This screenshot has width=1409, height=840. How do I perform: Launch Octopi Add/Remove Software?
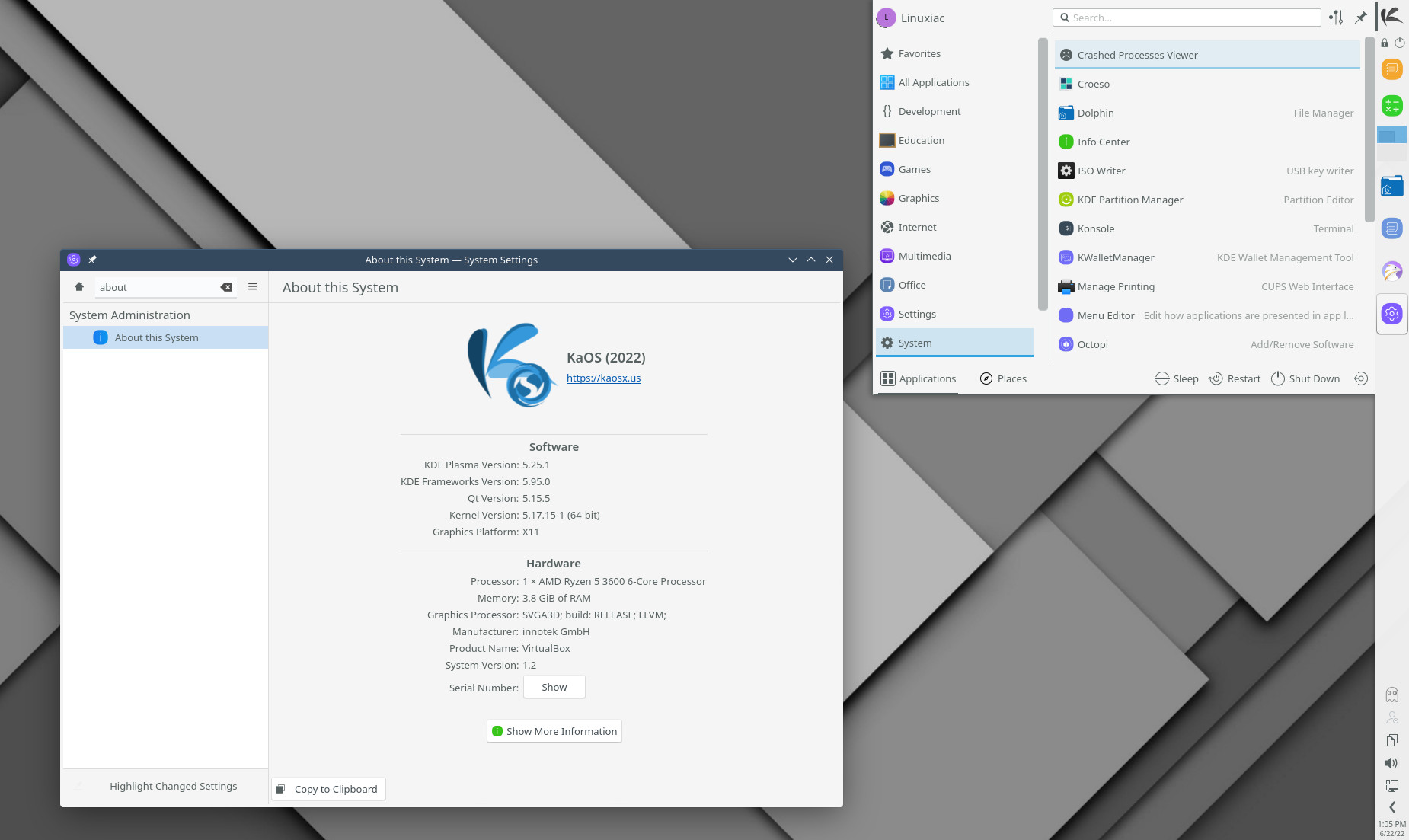pos(1207,344)
